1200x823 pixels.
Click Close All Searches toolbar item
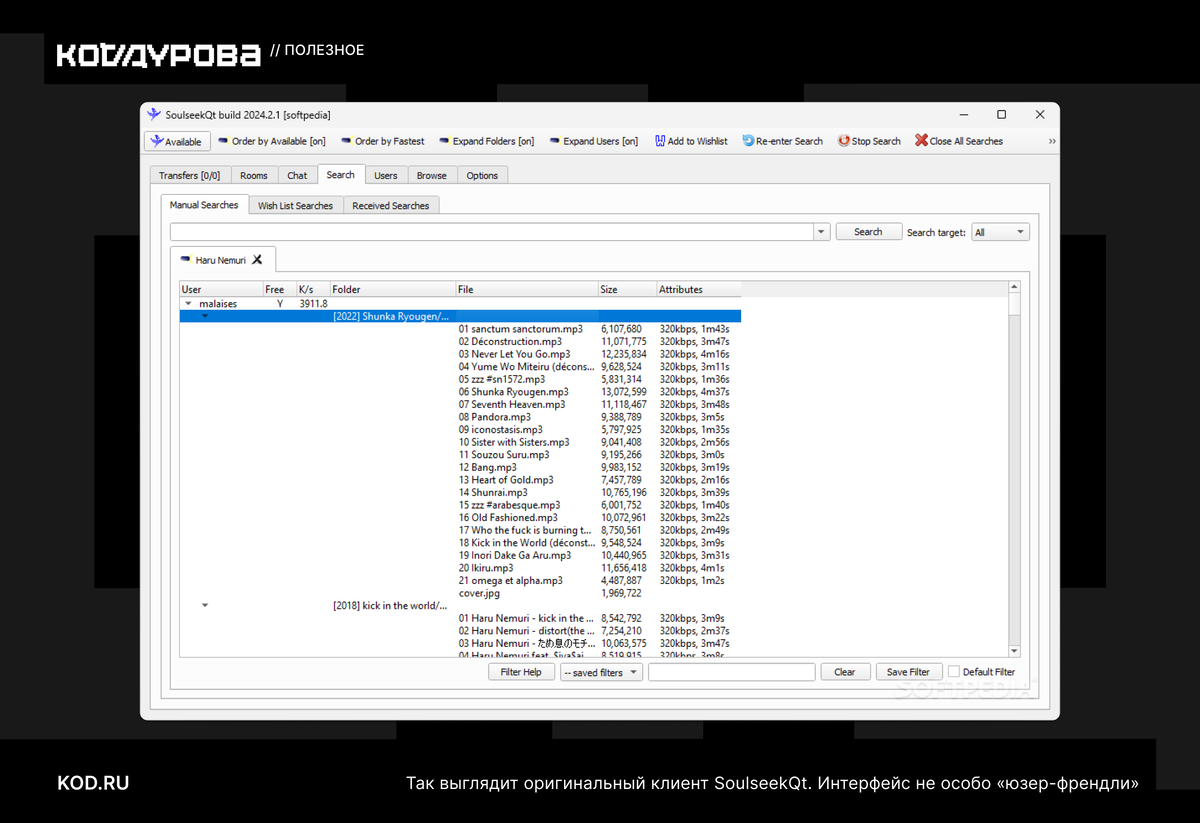click(958, 142)
